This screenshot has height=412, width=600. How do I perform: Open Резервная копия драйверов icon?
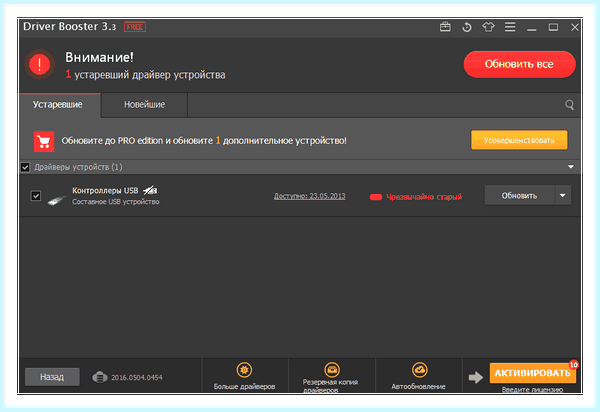(x=332, y=370)
